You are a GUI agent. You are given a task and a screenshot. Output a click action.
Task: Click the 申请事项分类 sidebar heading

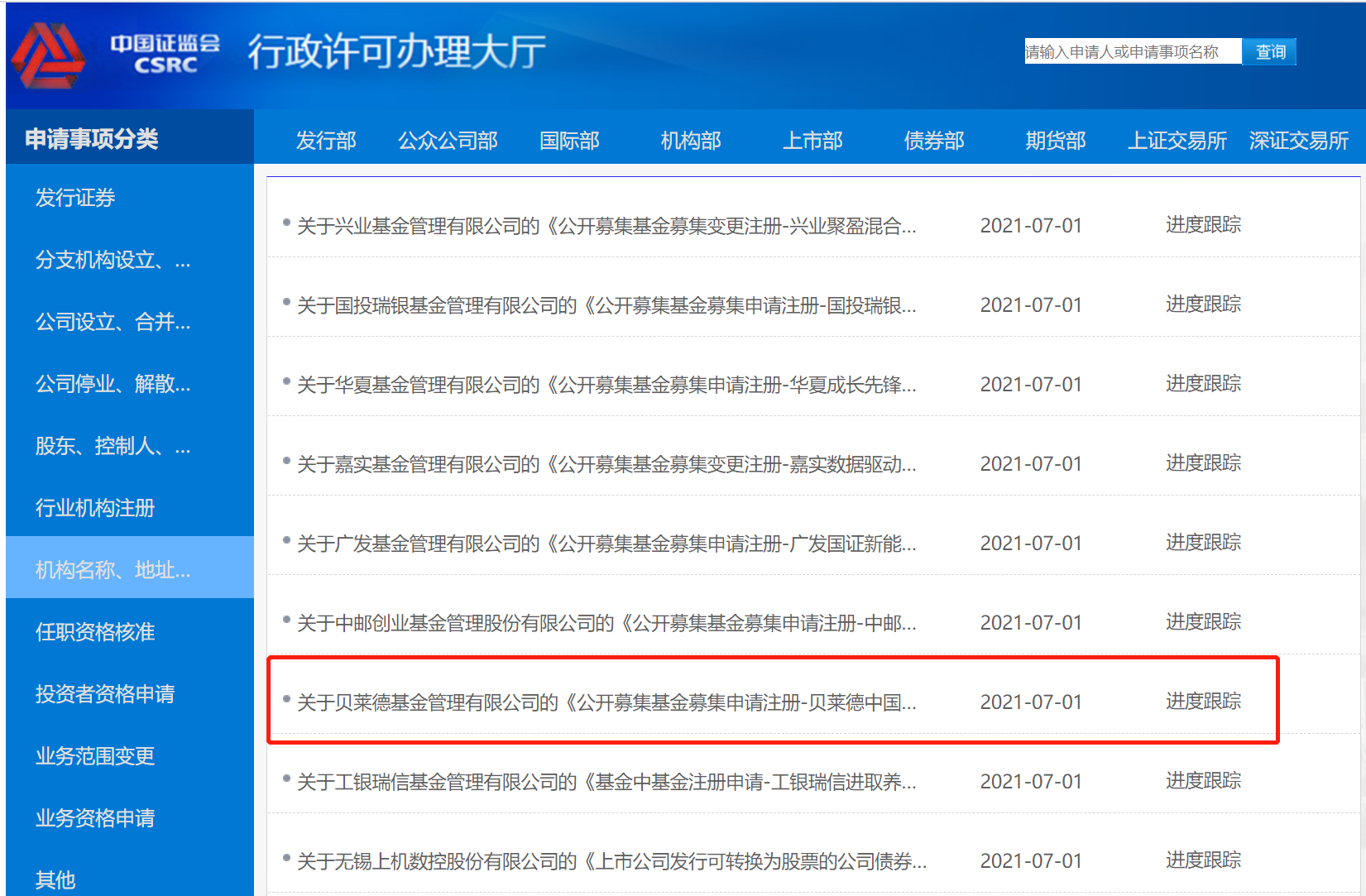tap(92, 139)
